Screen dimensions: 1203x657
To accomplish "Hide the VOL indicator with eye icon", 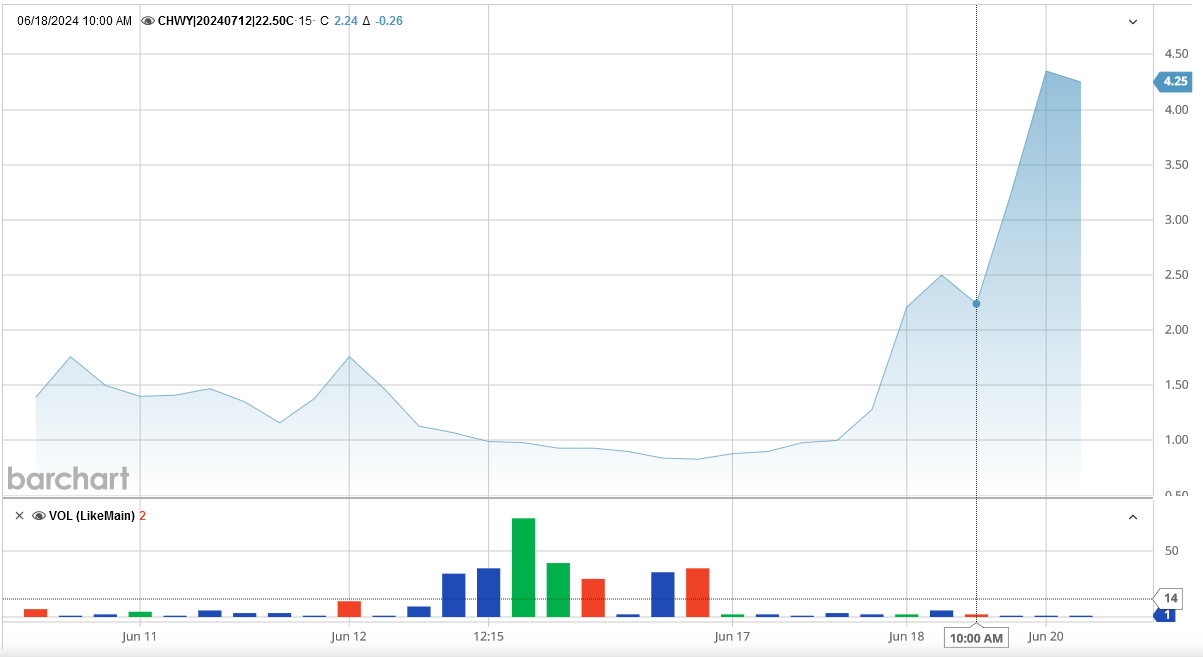I will (39, 516).
